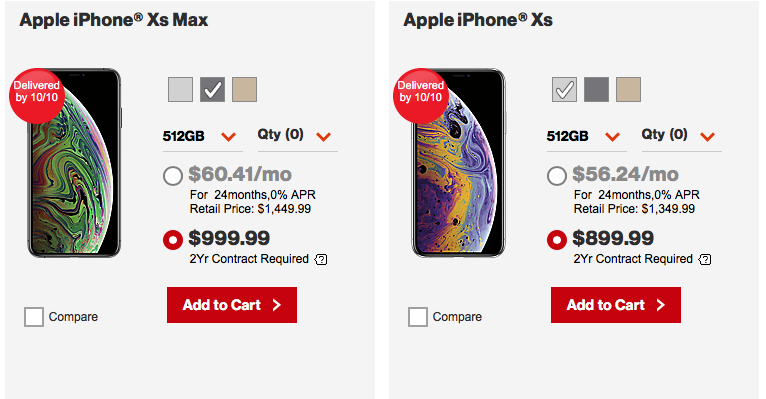Image resolution: width=766 pixels, height=399 pixels.
Task: Select the silver color swatch for iPhone Xs Max
Action: tap(180, 89)
